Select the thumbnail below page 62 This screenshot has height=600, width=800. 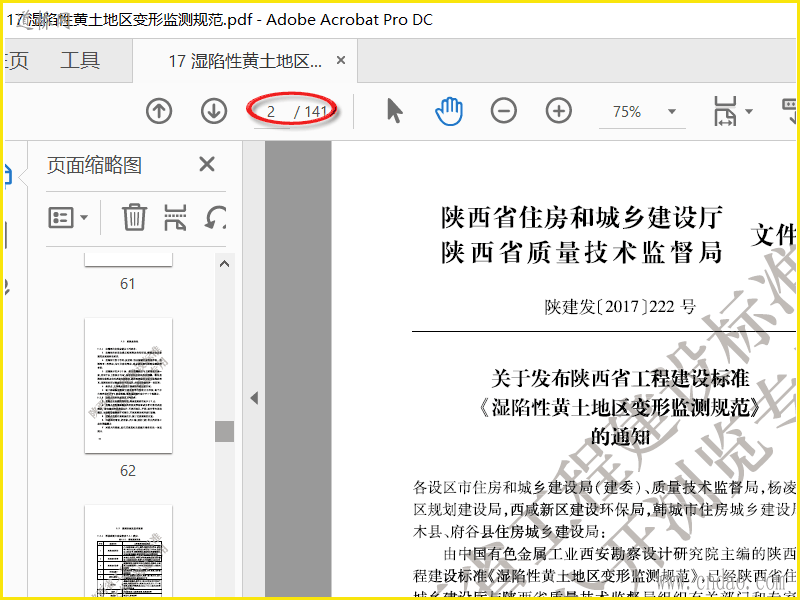129,551
